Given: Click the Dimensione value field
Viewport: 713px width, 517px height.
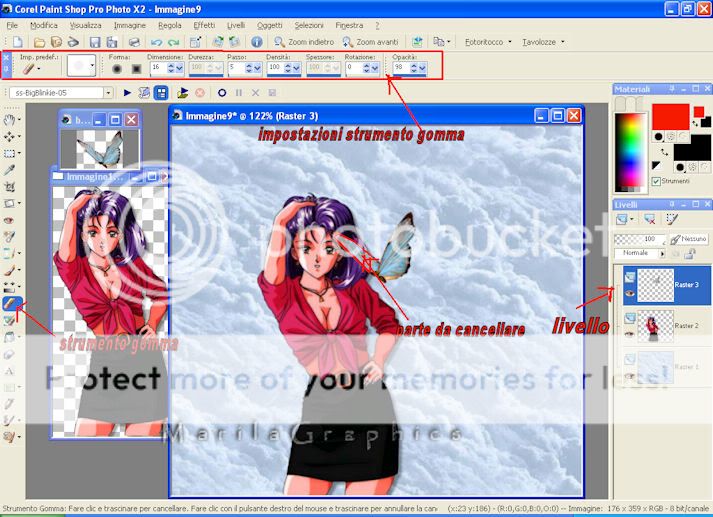Looking at the screenshot, I should (x=158, y=68).
